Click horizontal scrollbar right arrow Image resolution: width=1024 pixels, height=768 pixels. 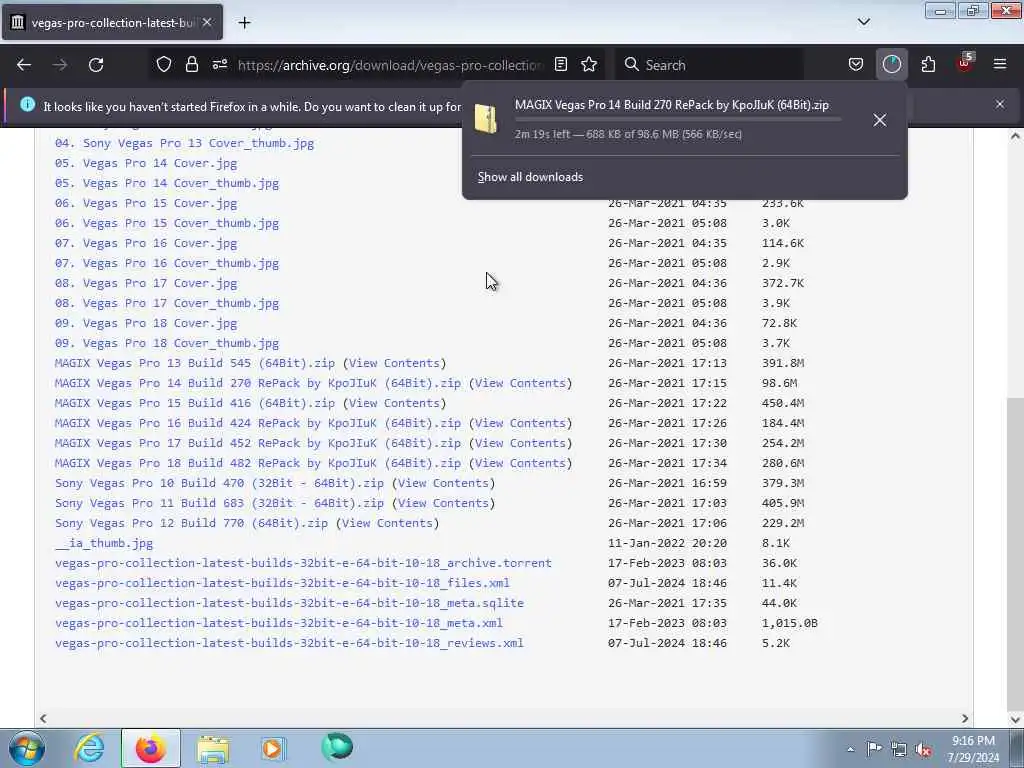(x=965, y=718)
